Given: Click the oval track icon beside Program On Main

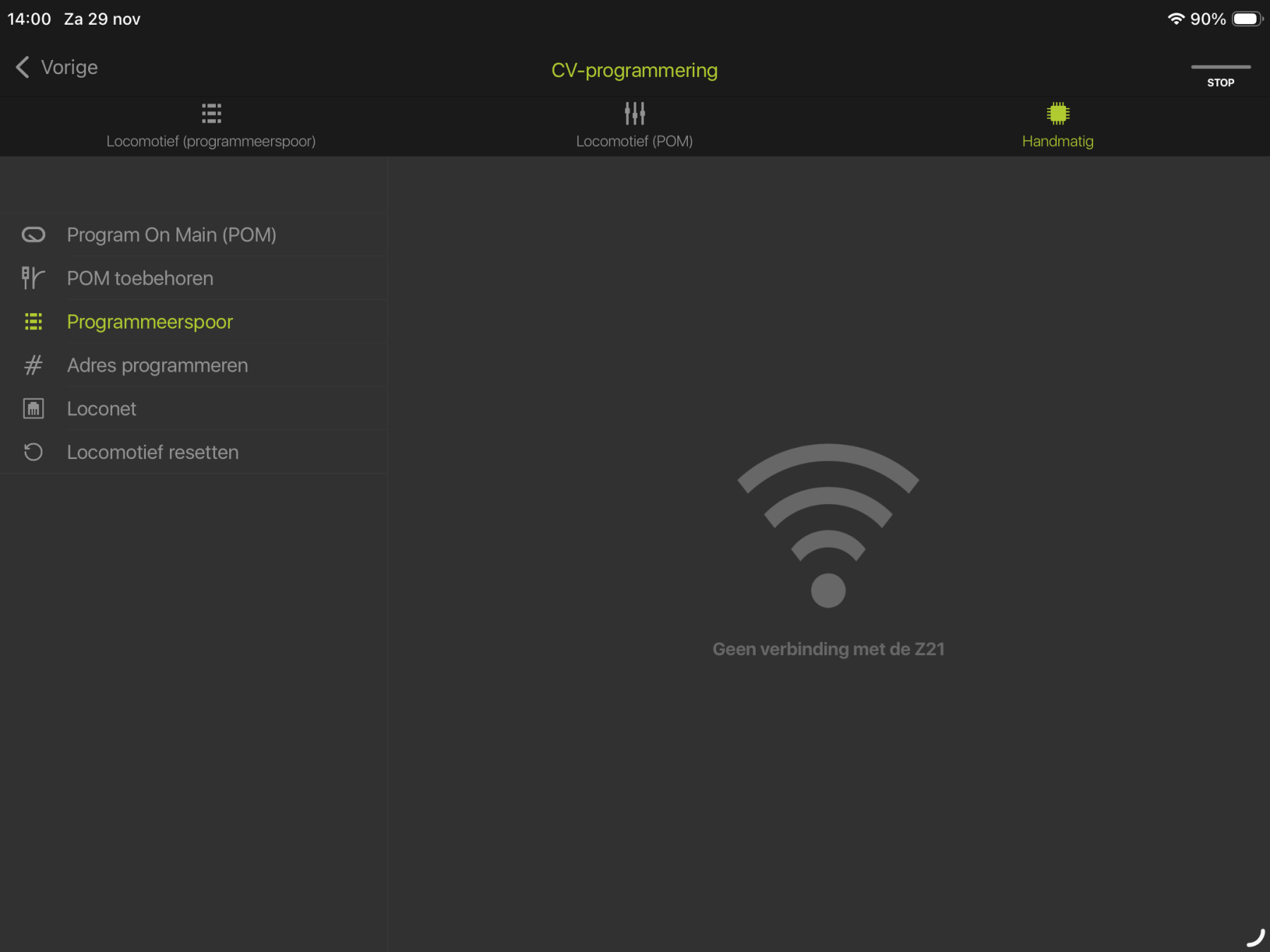Looking at the screenshot, I should point(33,235).
